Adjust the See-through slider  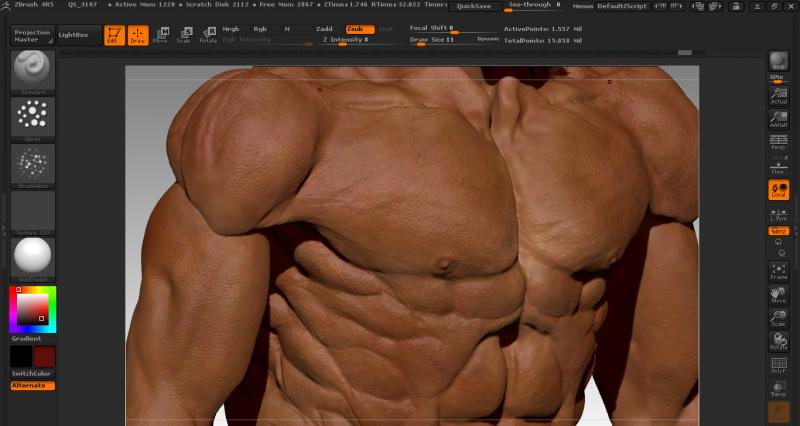[535, 6]
